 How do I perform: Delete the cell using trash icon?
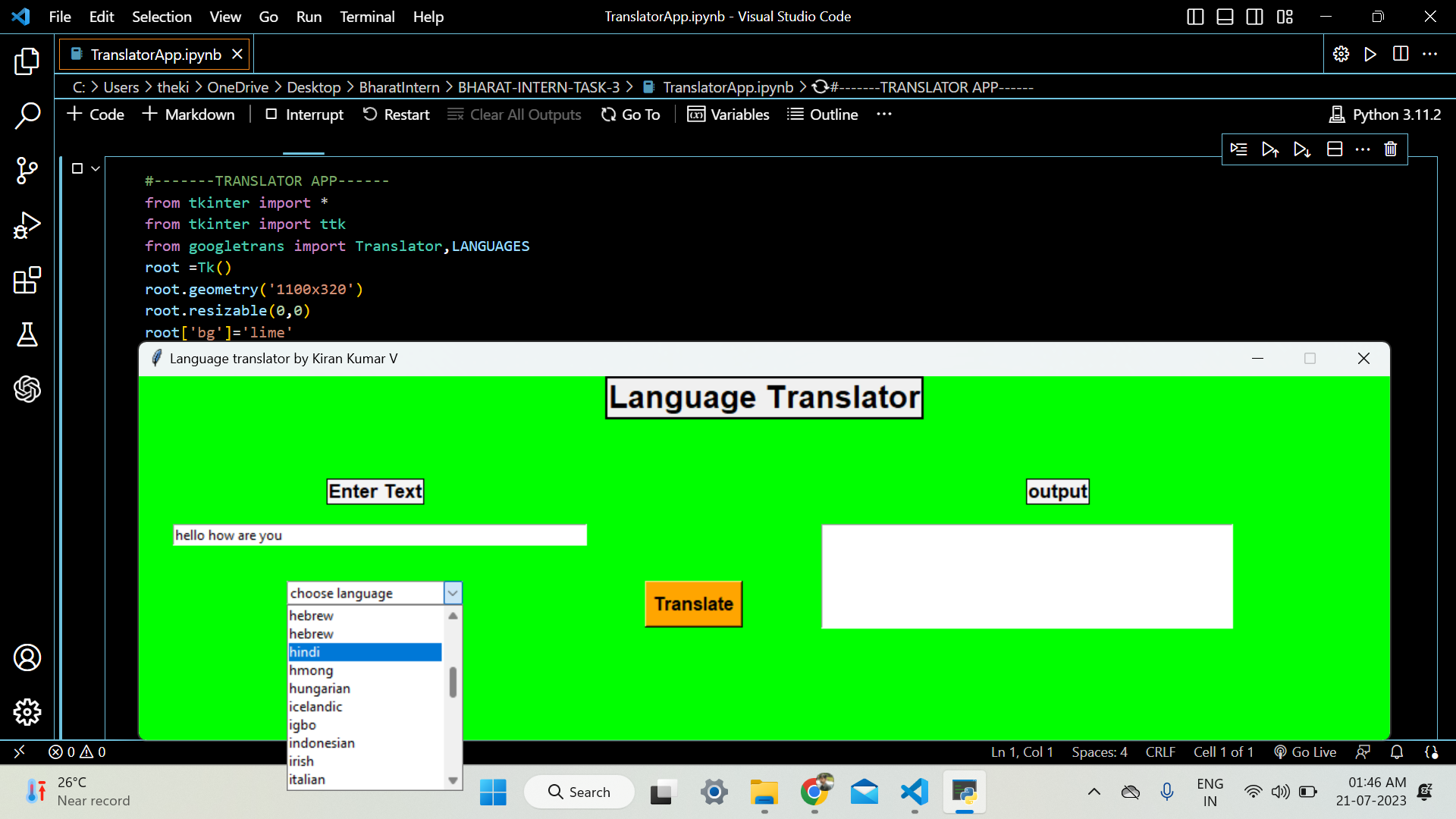[x=1390, y=149]
